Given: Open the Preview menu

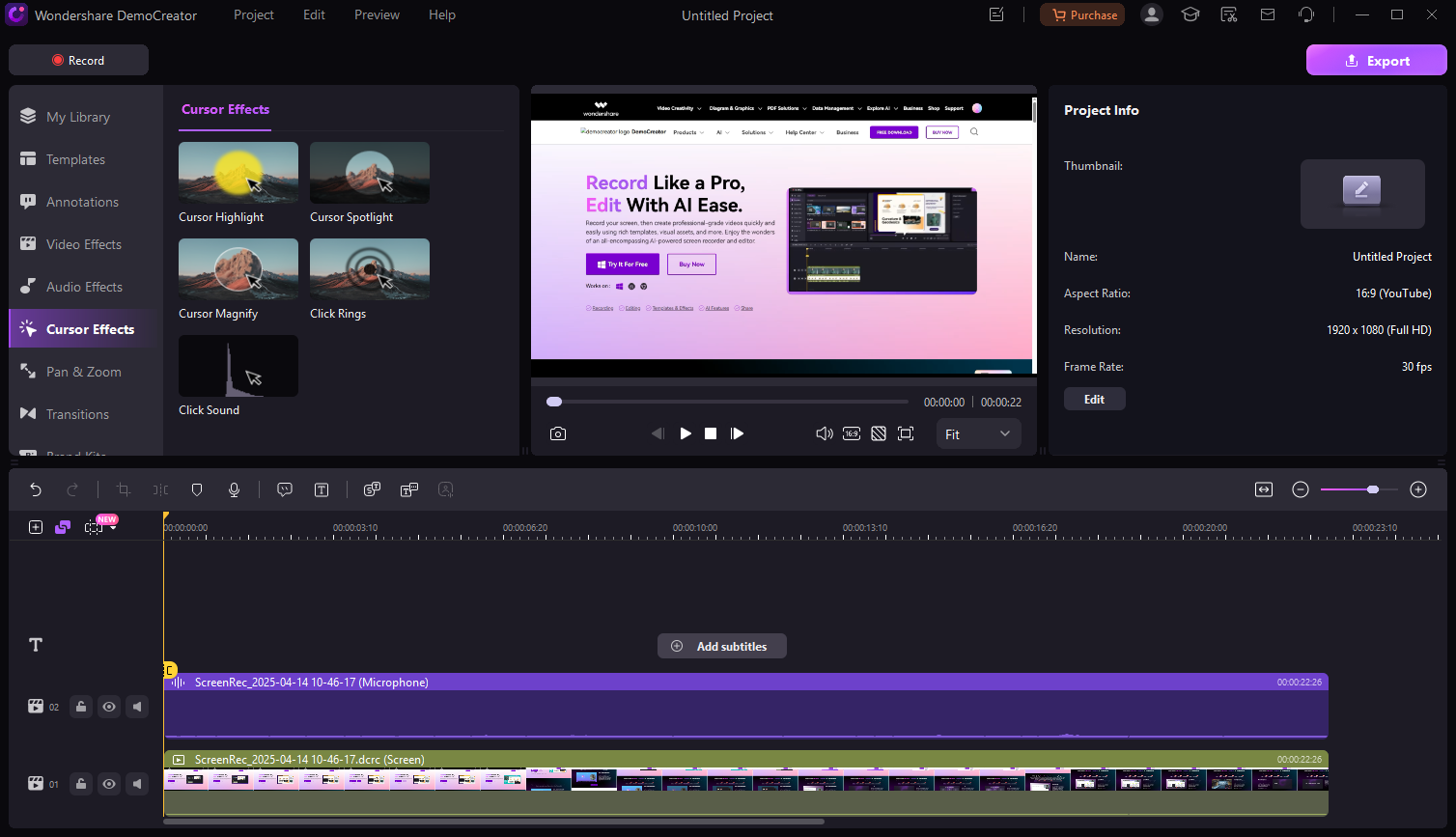Looking at the screenshot, I should tap(377, 14).
